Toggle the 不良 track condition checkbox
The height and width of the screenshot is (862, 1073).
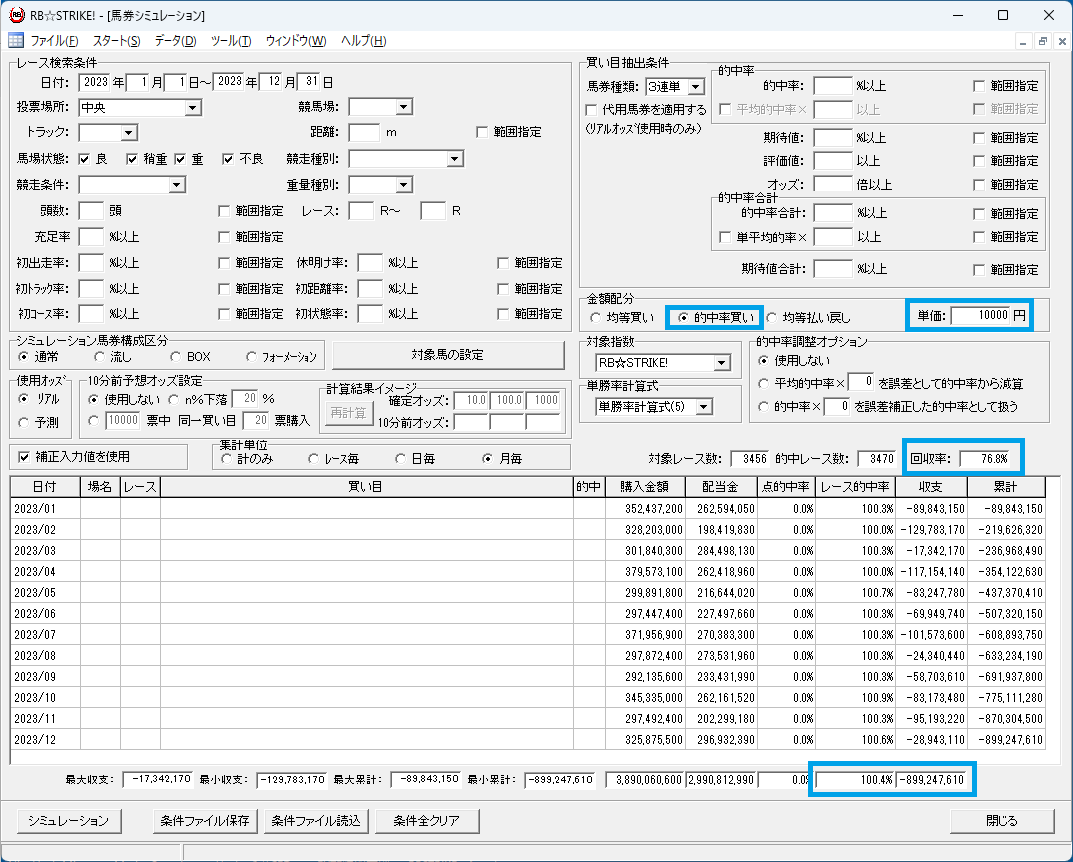point(228,159)
